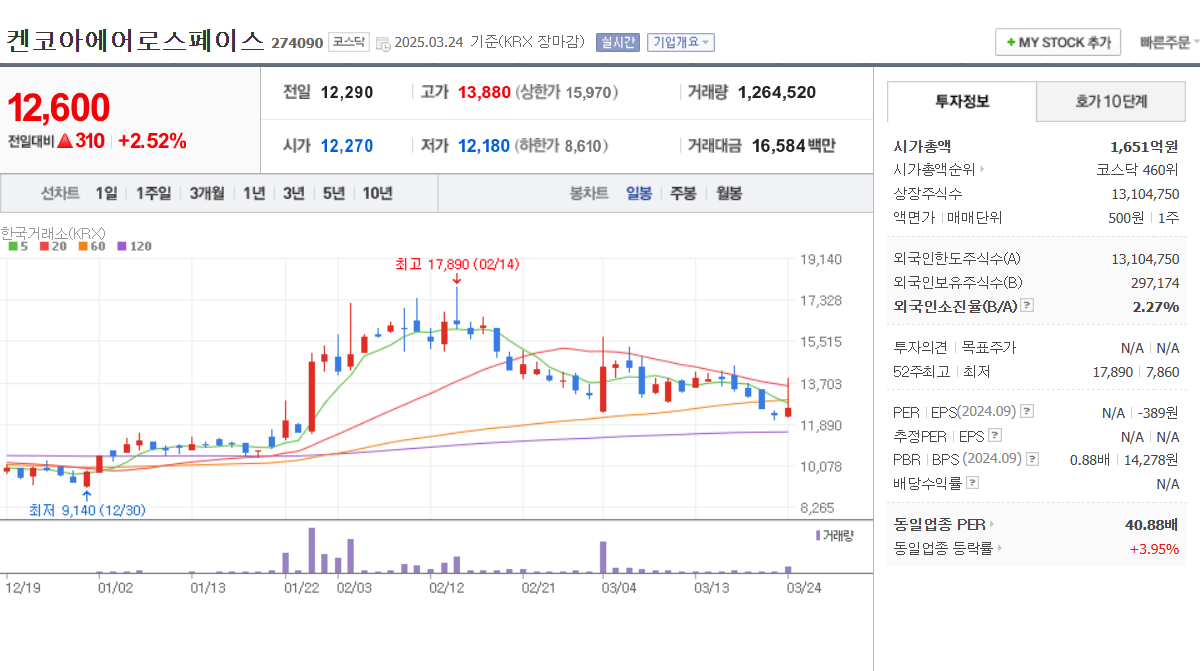
Task: Click the calendar icon beside the date
Action: point(383,43)
